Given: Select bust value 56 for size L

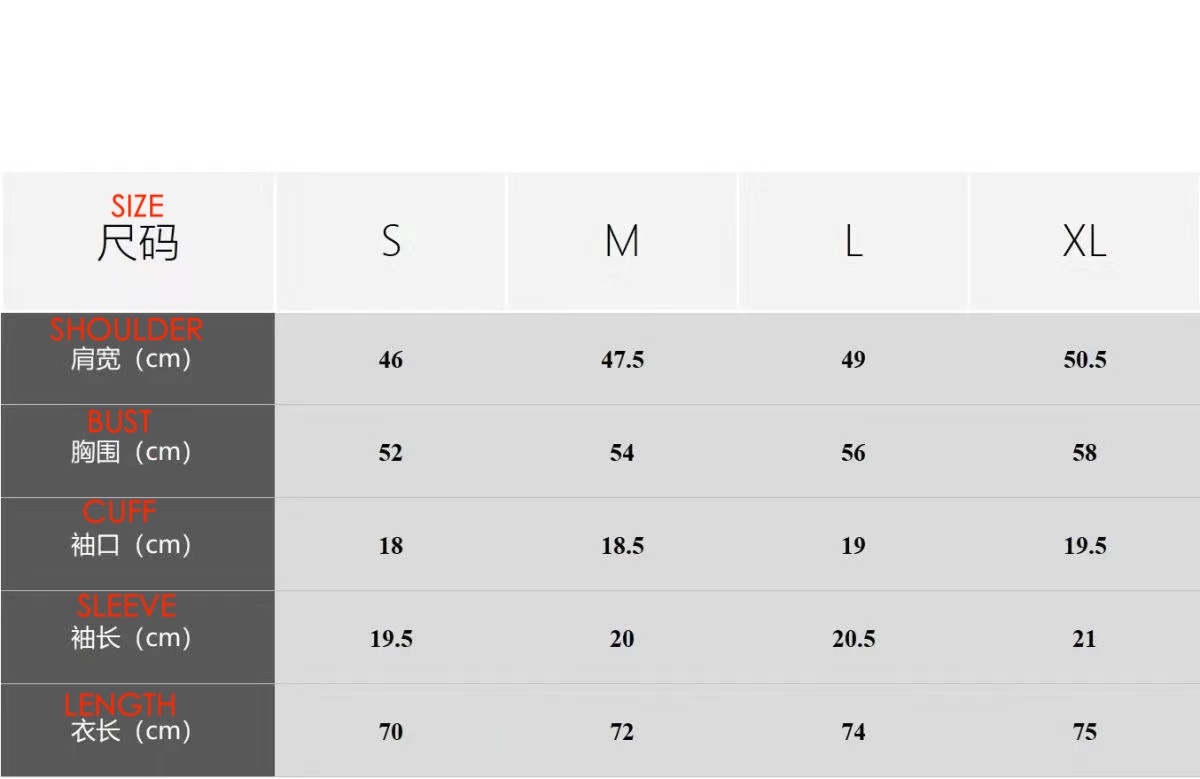Looking at the screenshot, I should (x=853, y=453).
